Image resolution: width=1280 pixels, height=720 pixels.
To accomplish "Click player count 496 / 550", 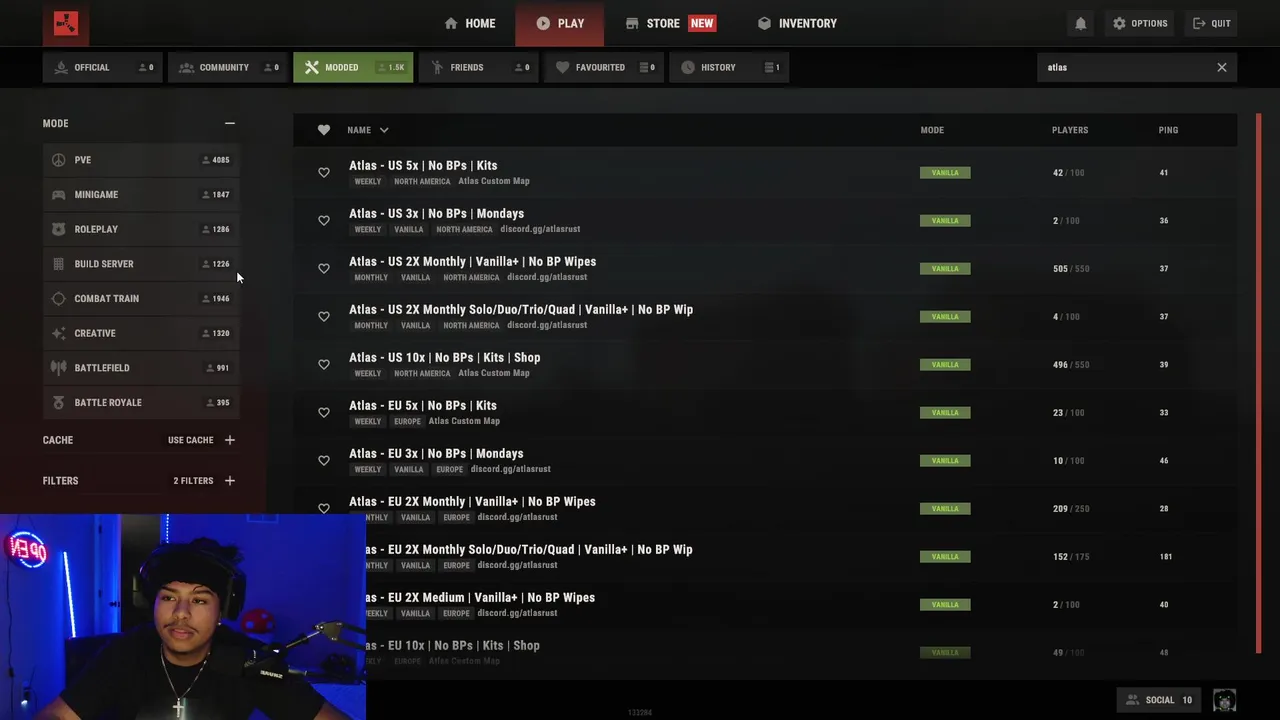I will [x=1070, y=365].
